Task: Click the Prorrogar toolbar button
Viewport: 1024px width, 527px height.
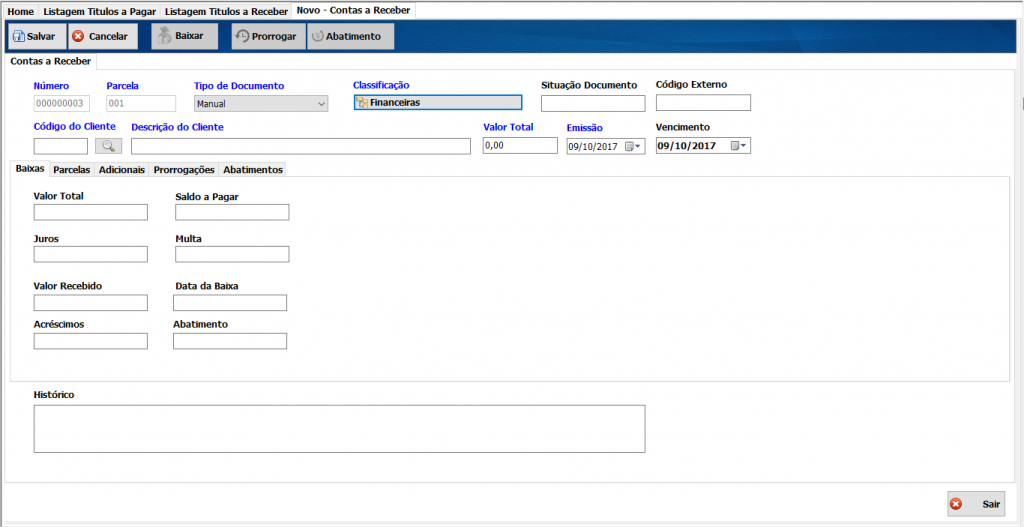Action: click(x=266, y=36)
